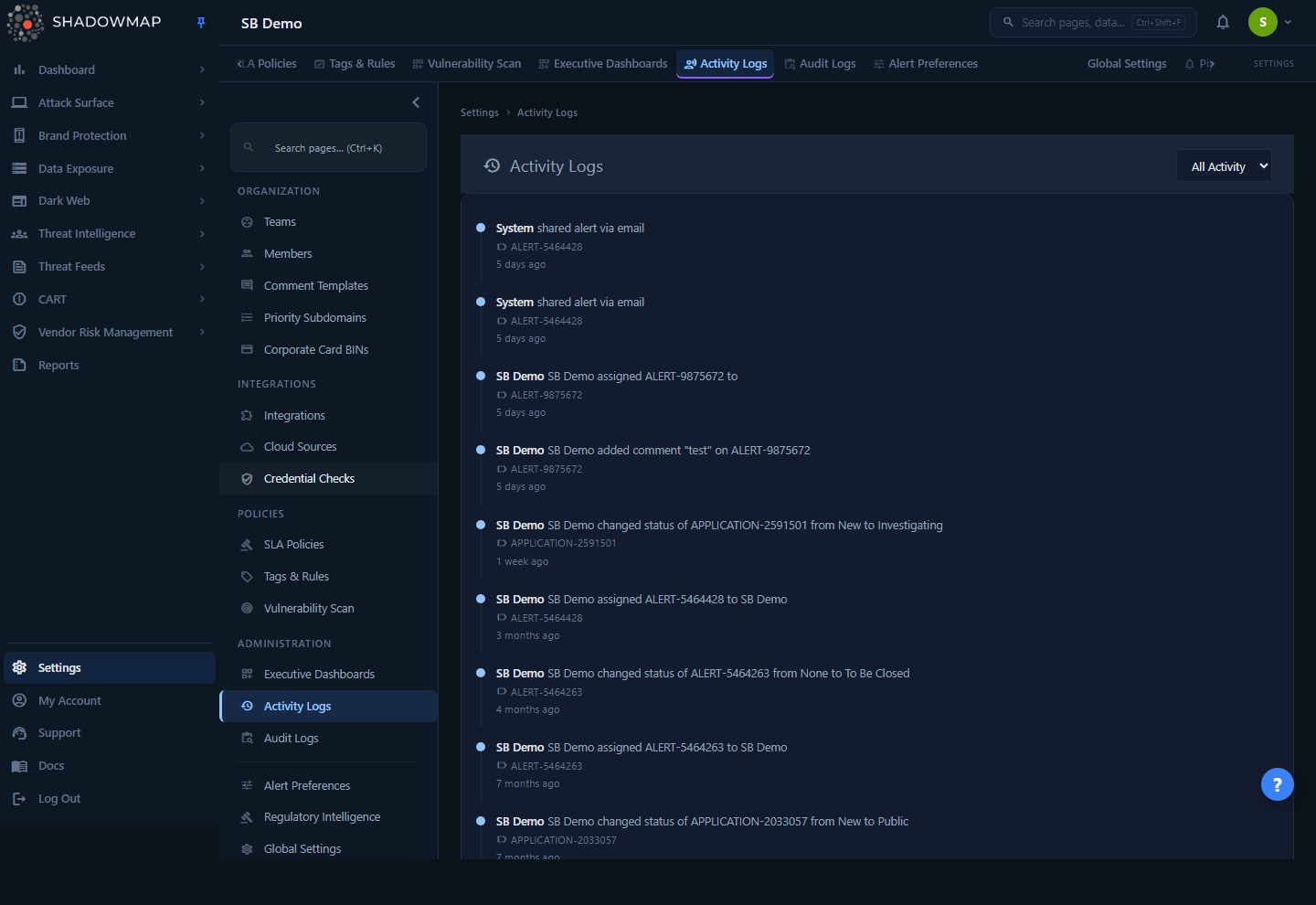Switch to the Vulnerability Scan tab
1316x905 pixels.
coord(467,64)
